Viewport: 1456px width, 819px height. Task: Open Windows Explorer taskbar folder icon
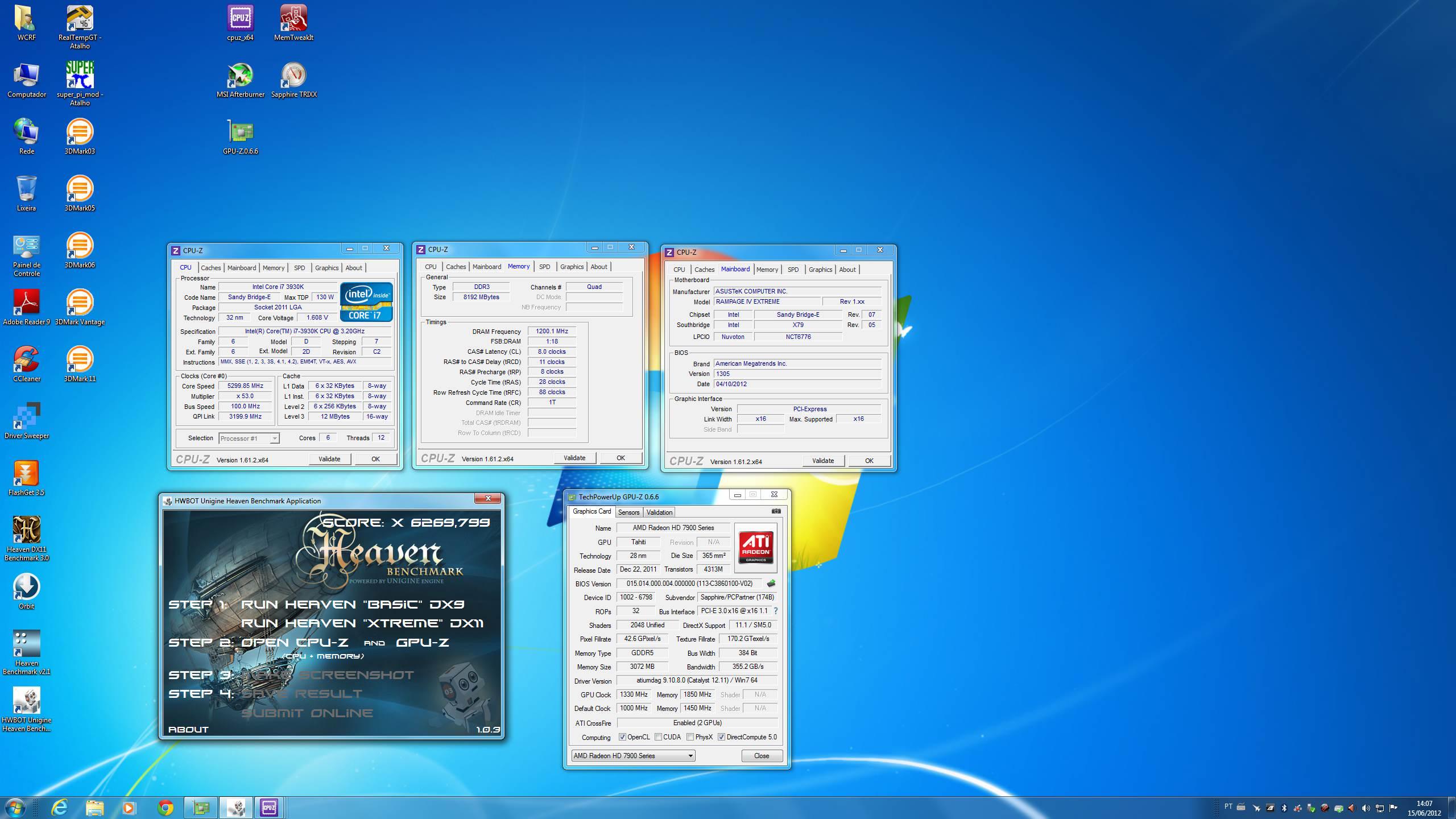click(94, 808)
